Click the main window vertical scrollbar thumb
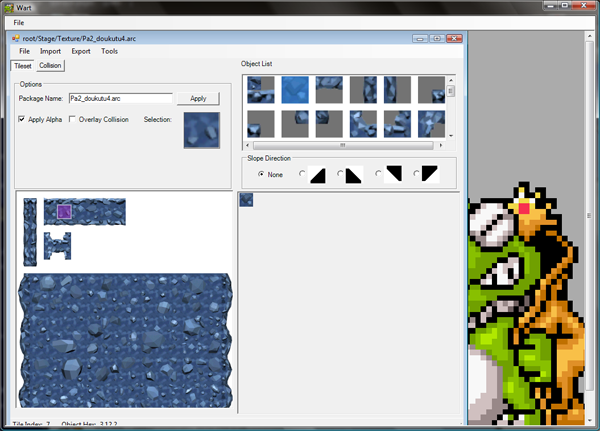Viewport: 600px width, 431px height. 589,215
